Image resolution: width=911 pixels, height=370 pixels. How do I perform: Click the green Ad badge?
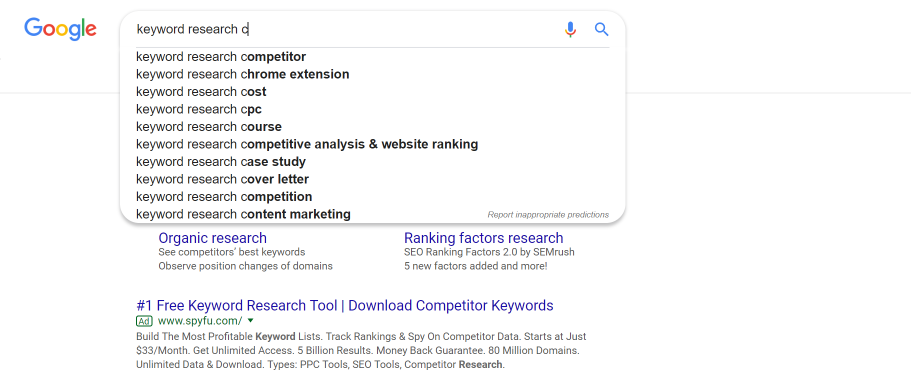(x=144, y=321)
